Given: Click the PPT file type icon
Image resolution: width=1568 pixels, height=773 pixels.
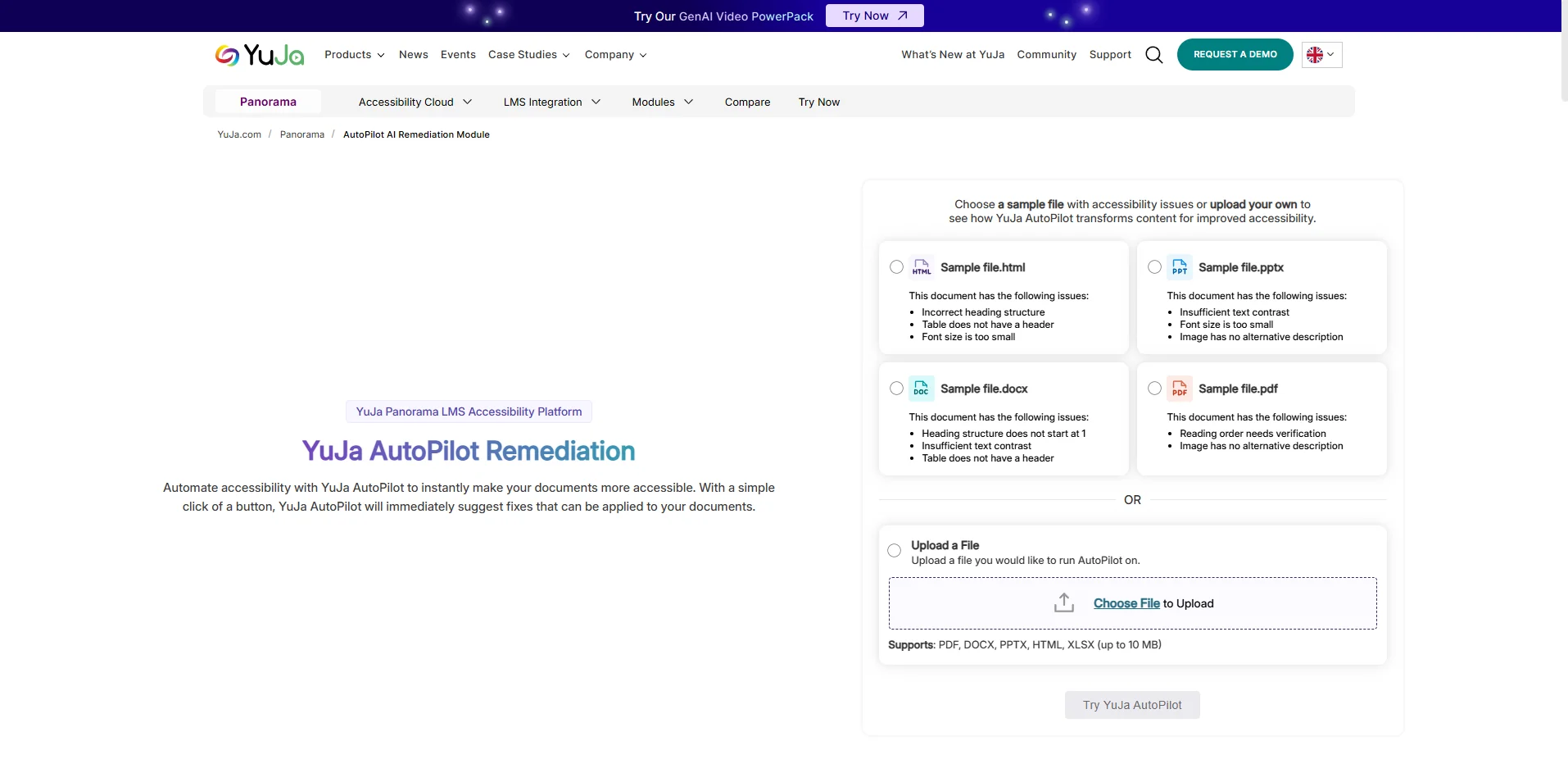Looking at the screenshot, I should (1179, 267).
